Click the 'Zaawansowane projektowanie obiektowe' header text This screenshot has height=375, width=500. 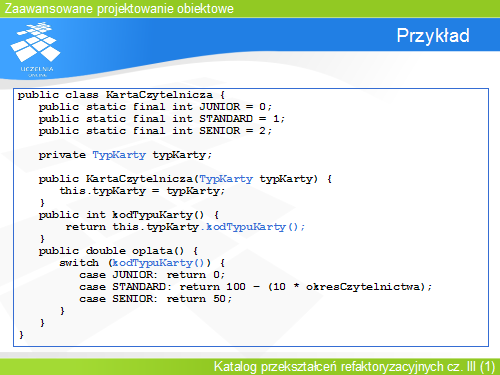119,8
